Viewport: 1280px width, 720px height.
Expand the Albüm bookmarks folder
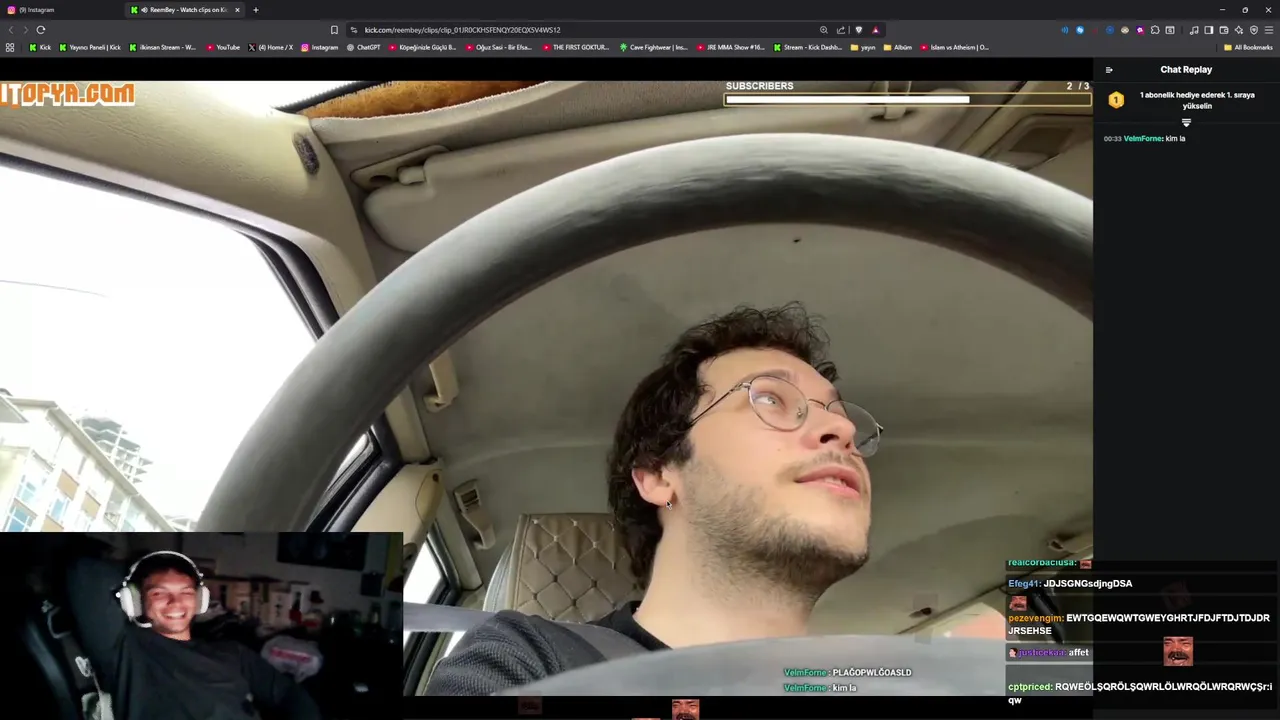point(898,47)
